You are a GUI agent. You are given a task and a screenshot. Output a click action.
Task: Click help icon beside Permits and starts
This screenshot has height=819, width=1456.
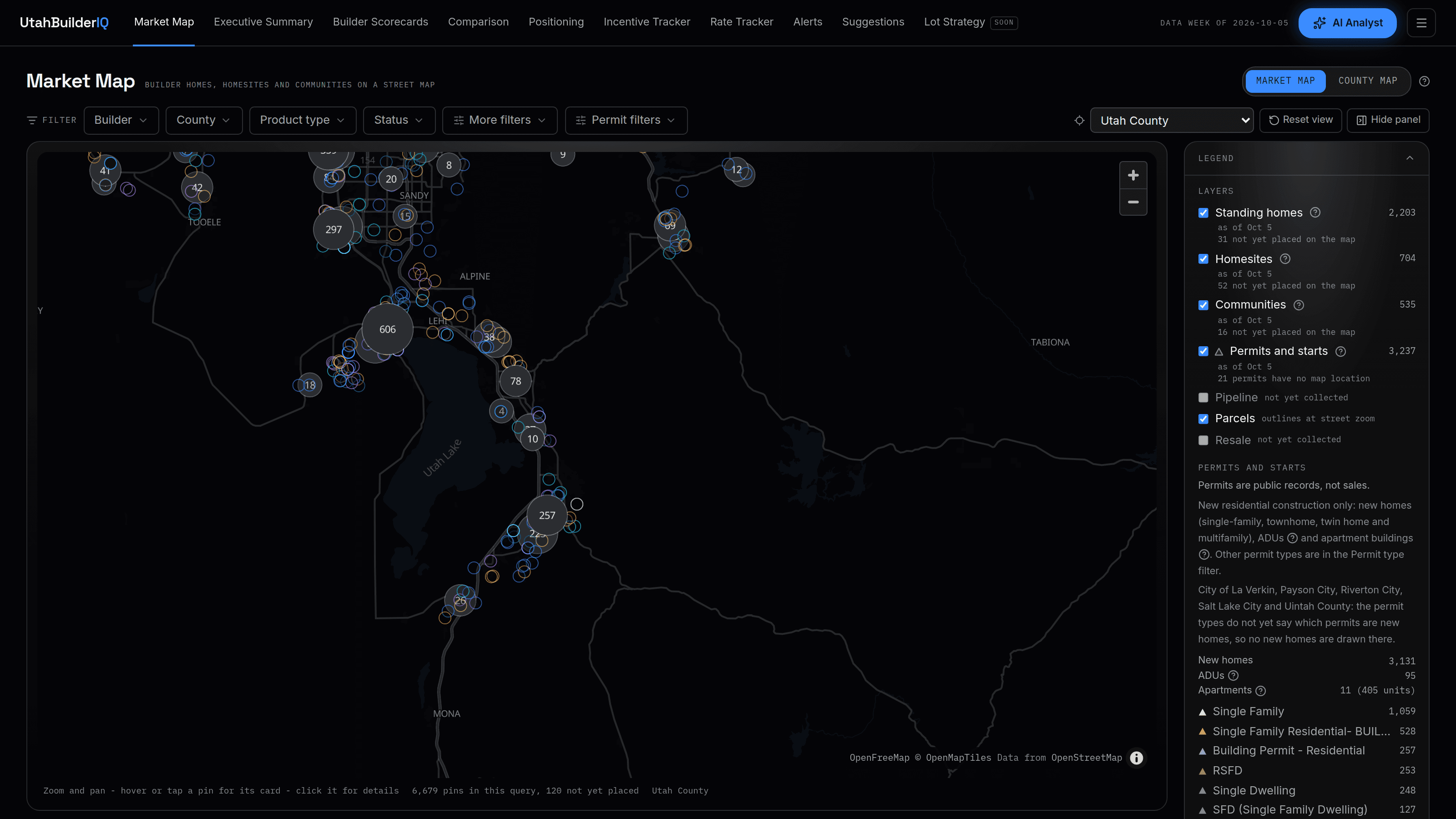[1341, 352]
